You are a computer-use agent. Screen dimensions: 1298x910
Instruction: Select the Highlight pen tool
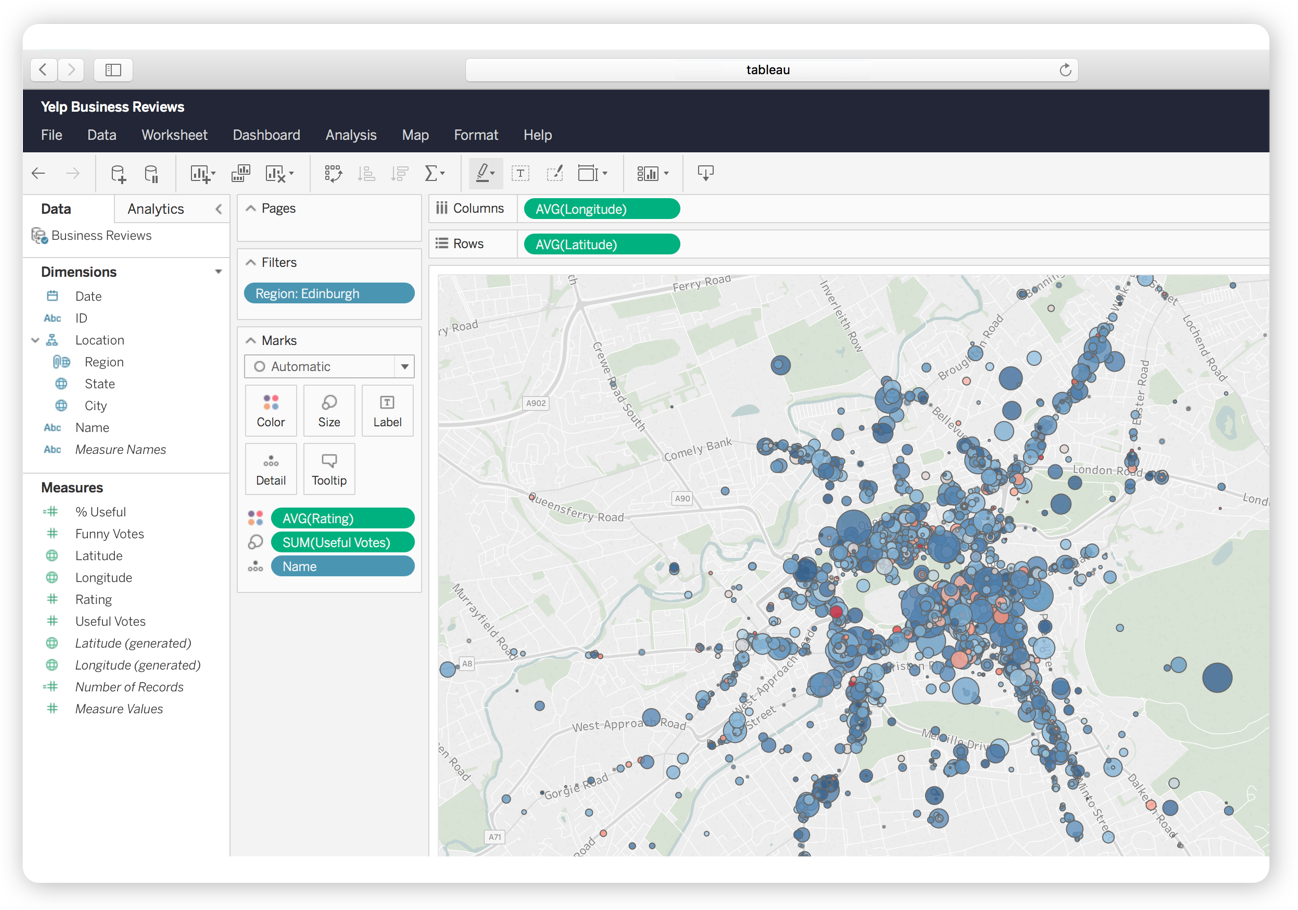coord(485,174)
